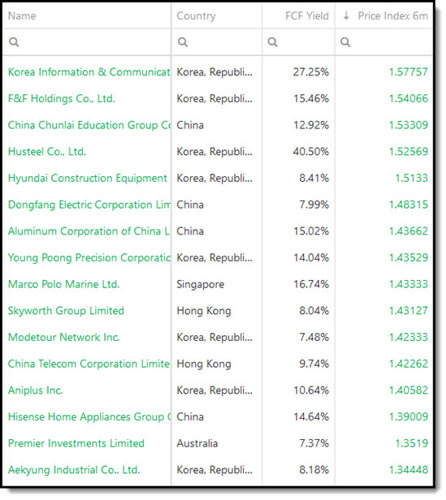Open Husteel Co., Ltd. link
Image resolution: width=446 pixels, height=500 pixels.
(47, 152)
